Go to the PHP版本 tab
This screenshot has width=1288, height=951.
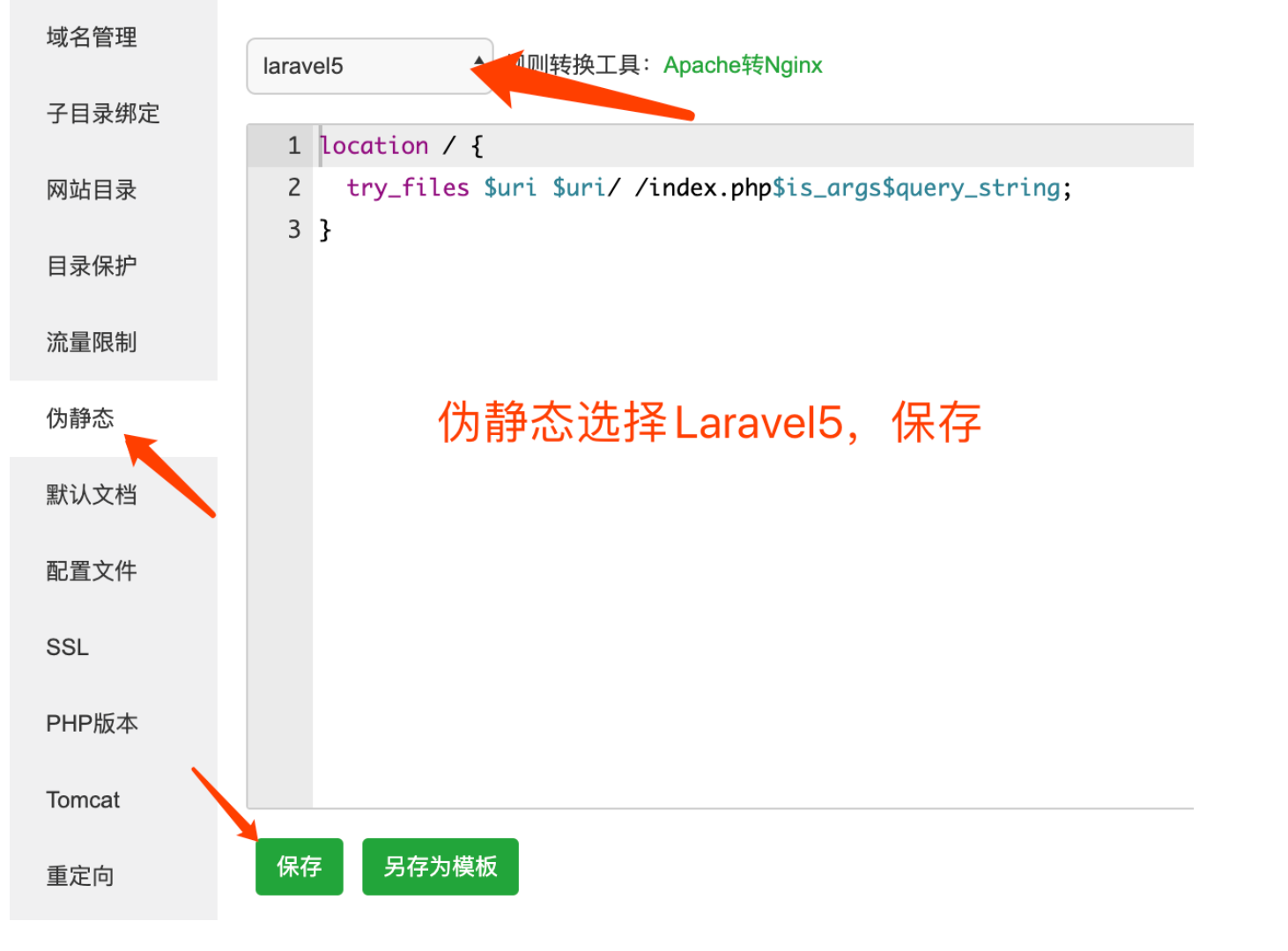click(x=92, y=723)
